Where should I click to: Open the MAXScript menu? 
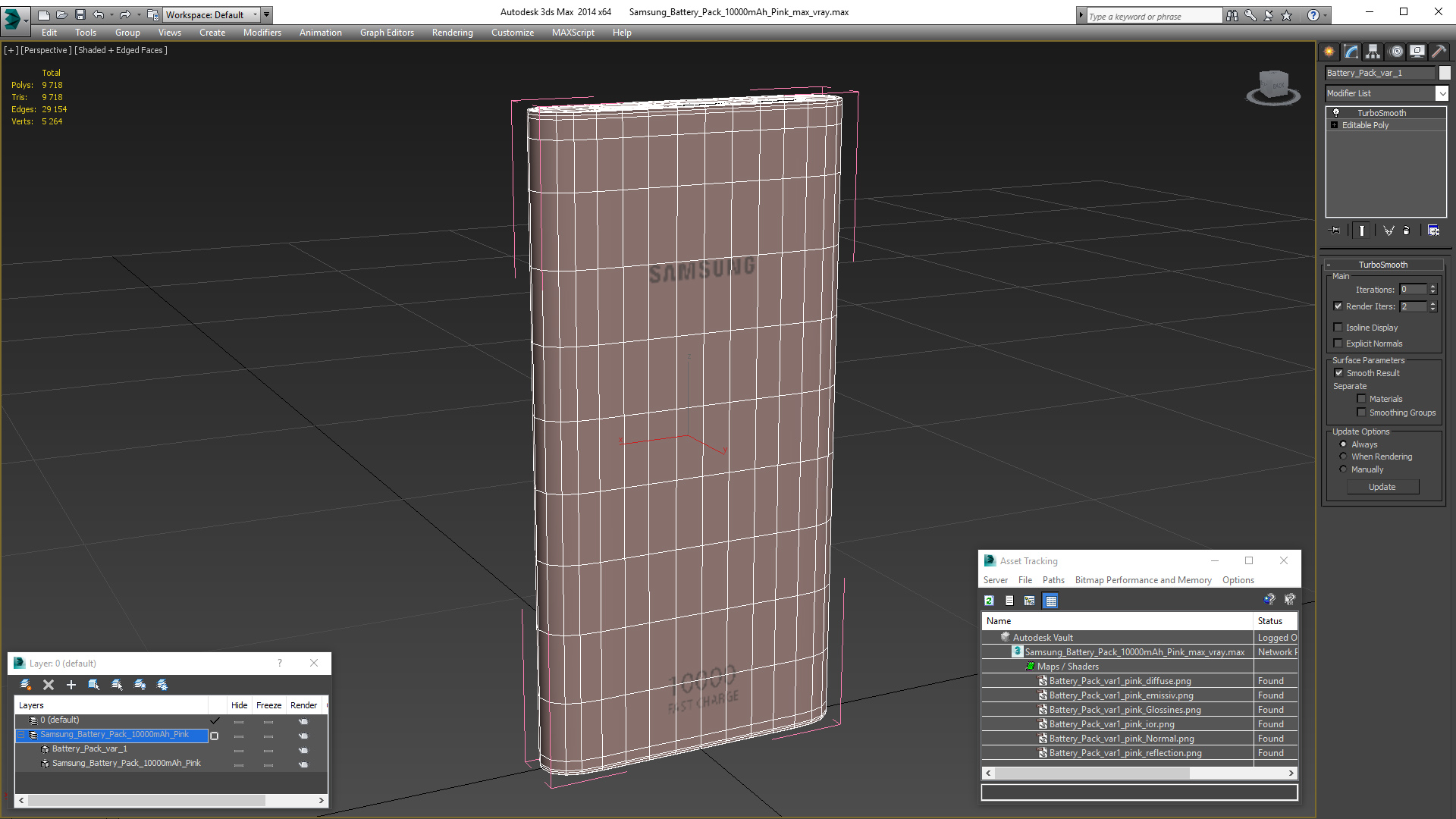click(573, 33)
